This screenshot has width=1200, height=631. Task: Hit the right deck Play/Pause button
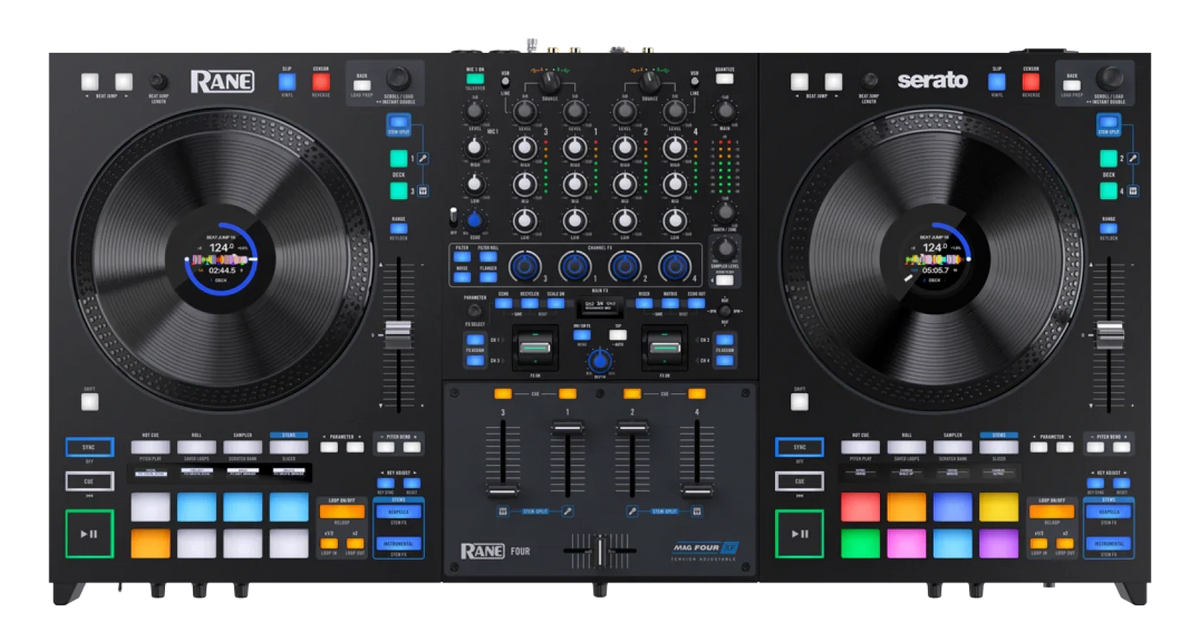(799, 534)
